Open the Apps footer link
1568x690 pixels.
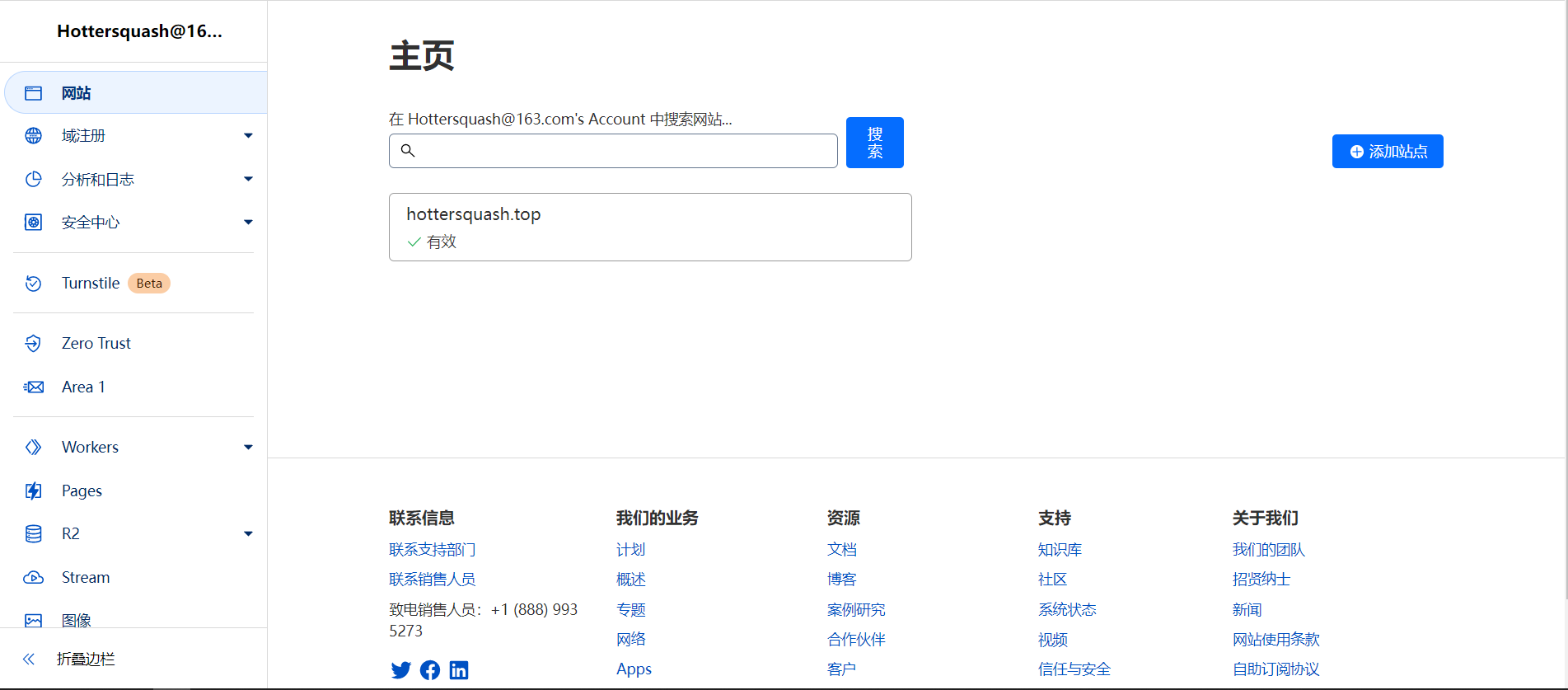point(634,669)
